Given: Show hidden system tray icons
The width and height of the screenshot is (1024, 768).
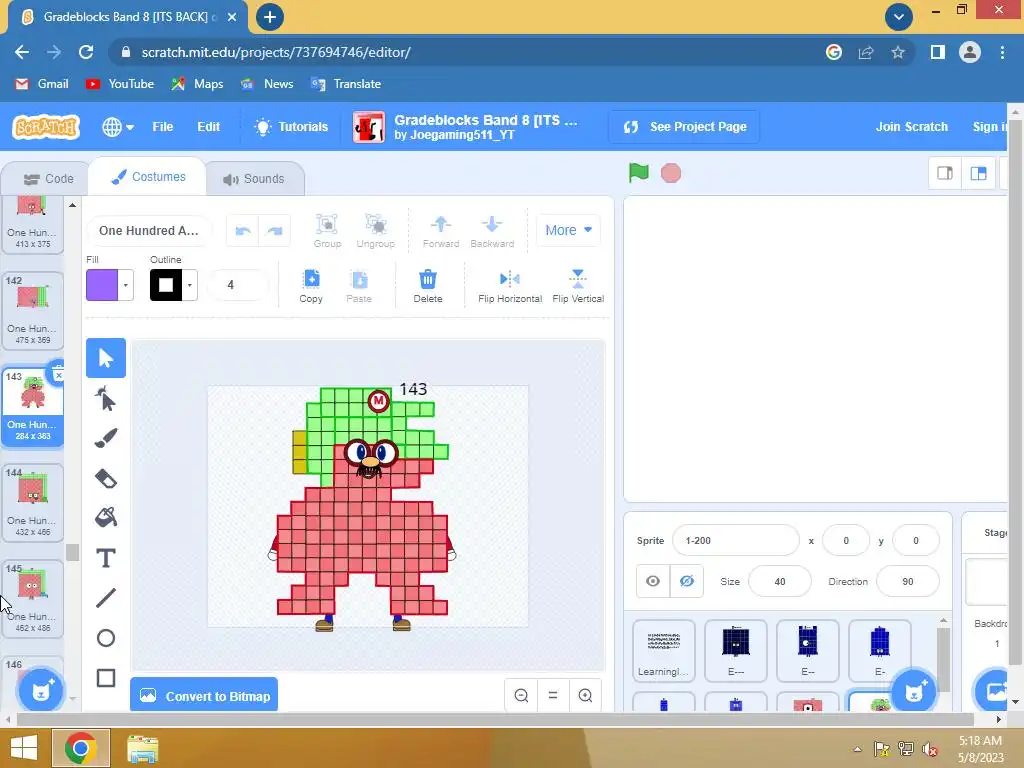Looking at the screenshot, I should point(857,750).
